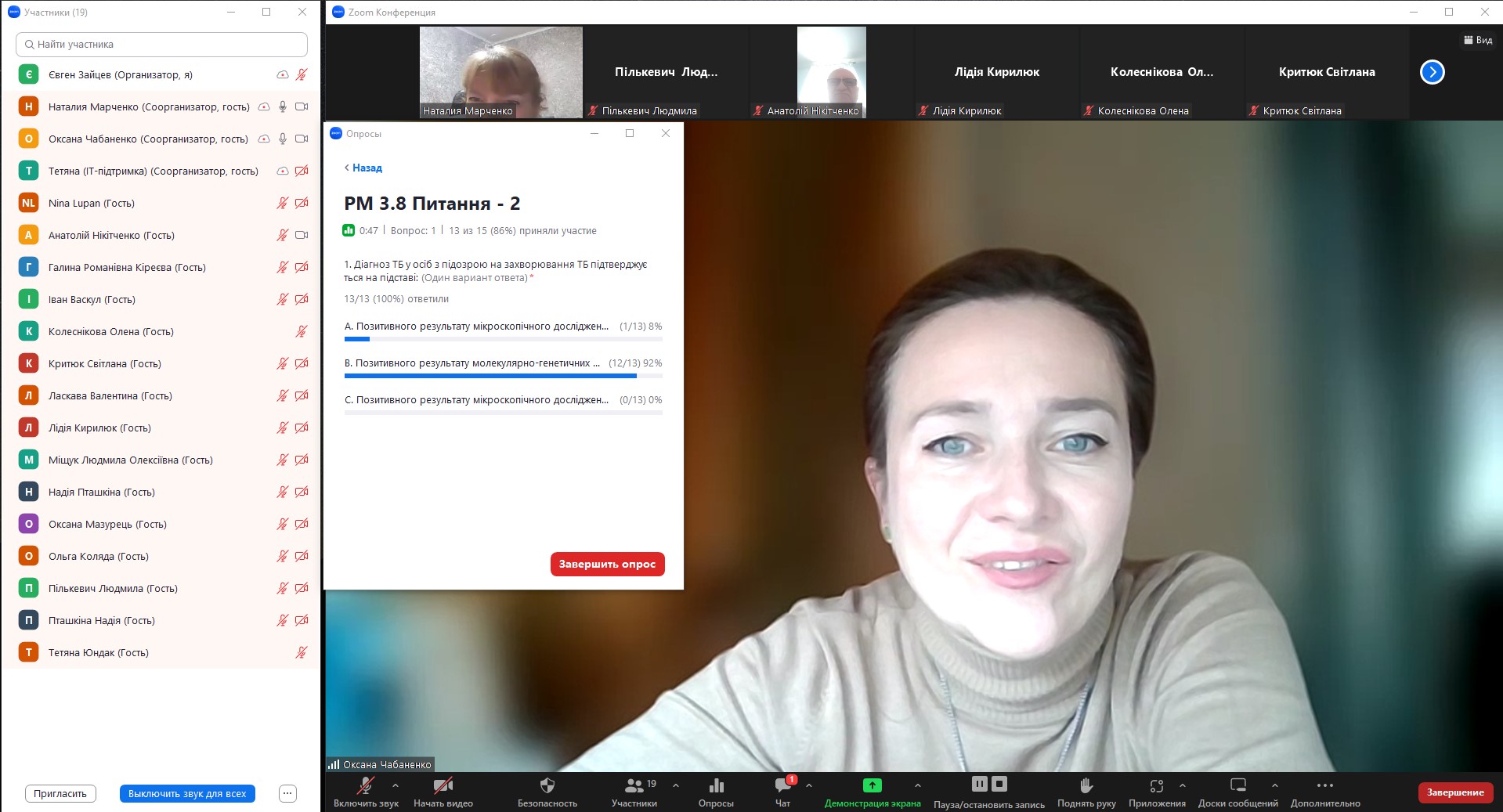
Task: Click the Найти участника search field
Action: pos(161,45)
